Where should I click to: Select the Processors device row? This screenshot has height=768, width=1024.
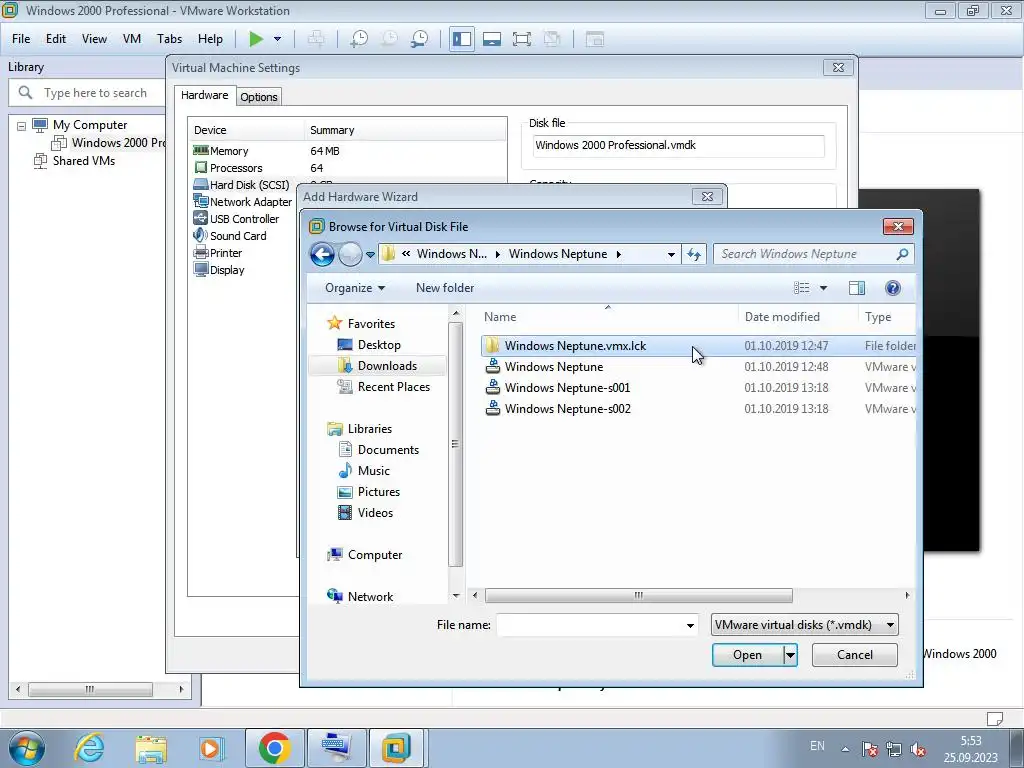click(x=349, y=168)
